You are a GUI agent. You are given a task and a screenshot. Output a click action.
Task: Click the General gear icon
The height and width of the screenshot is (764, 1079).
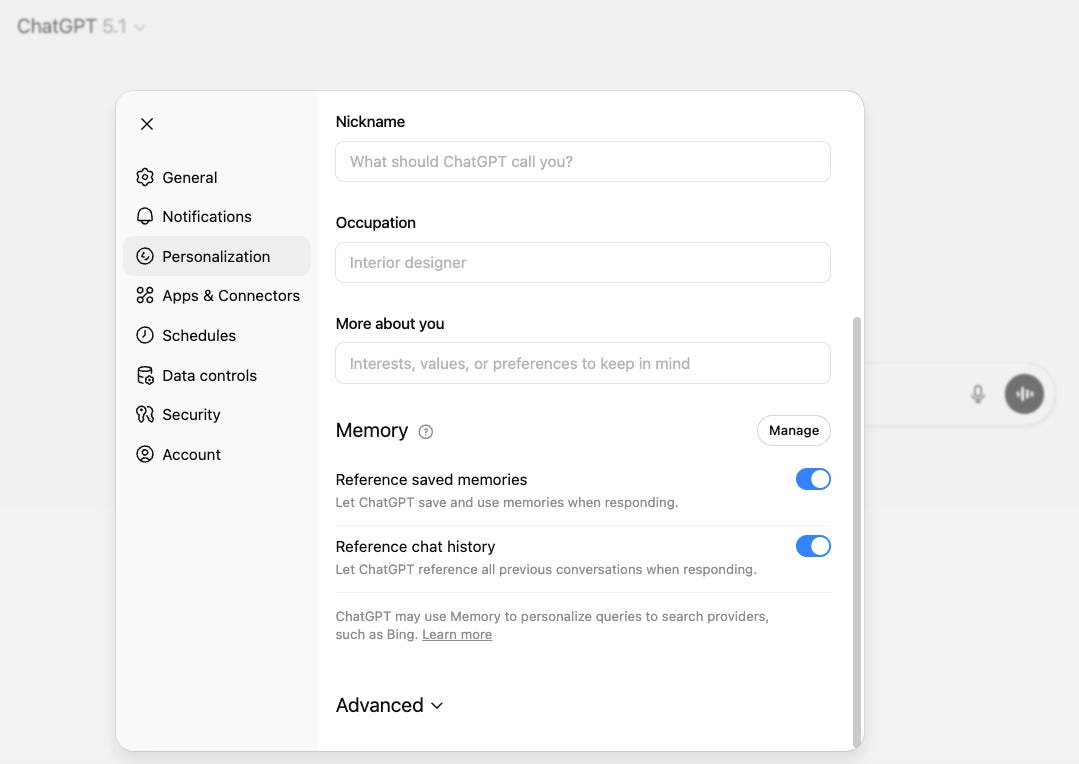click(x=145, y=177)
